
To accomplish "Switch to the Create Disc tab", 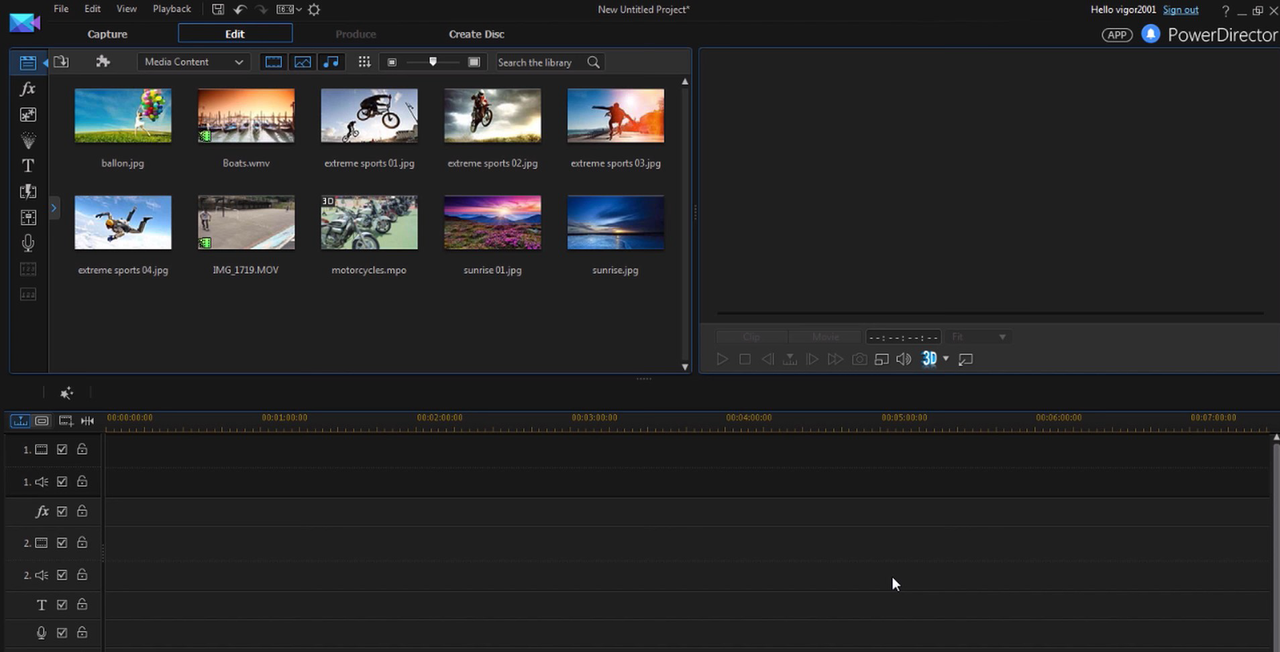I will (x=476, y=34).
